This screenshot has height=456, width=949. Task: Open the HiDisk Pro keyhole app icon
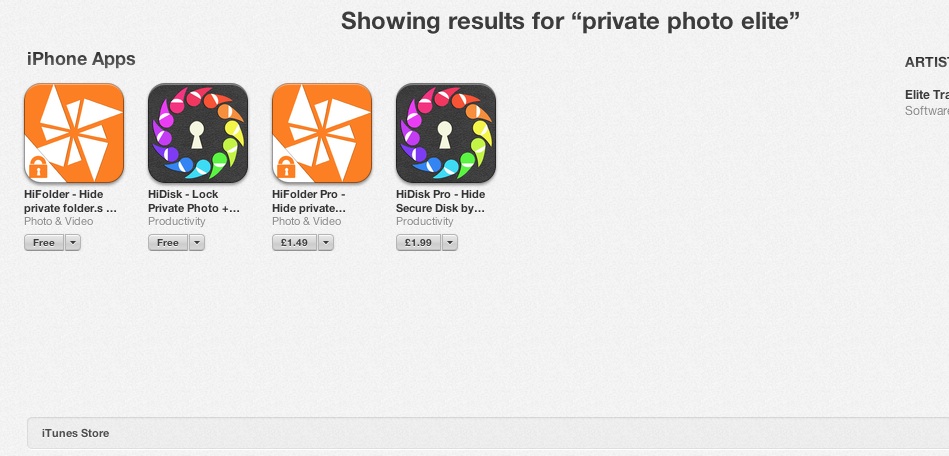pos(446,133)
